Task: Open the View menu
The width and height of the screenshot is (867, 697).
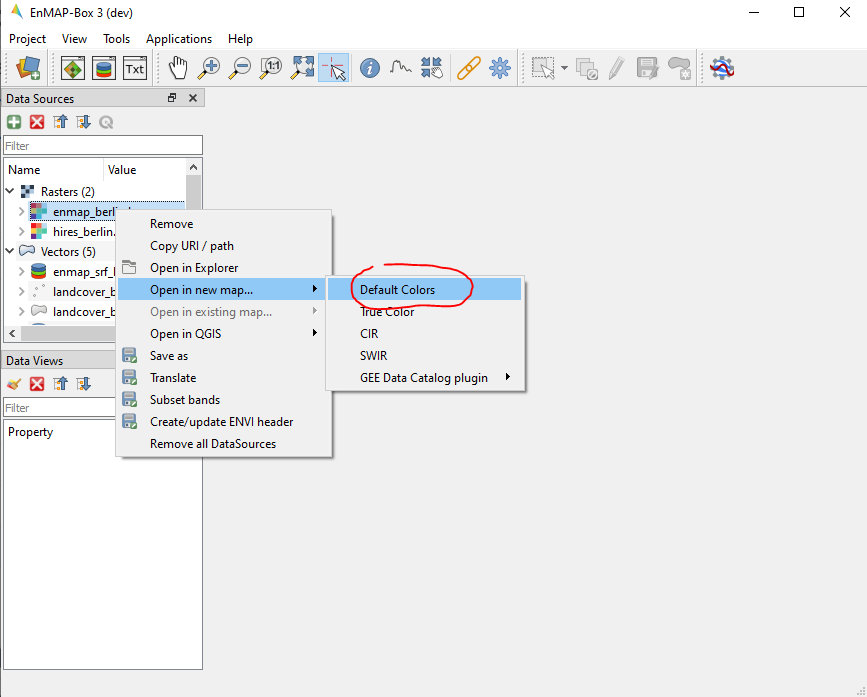Action: 74,39
